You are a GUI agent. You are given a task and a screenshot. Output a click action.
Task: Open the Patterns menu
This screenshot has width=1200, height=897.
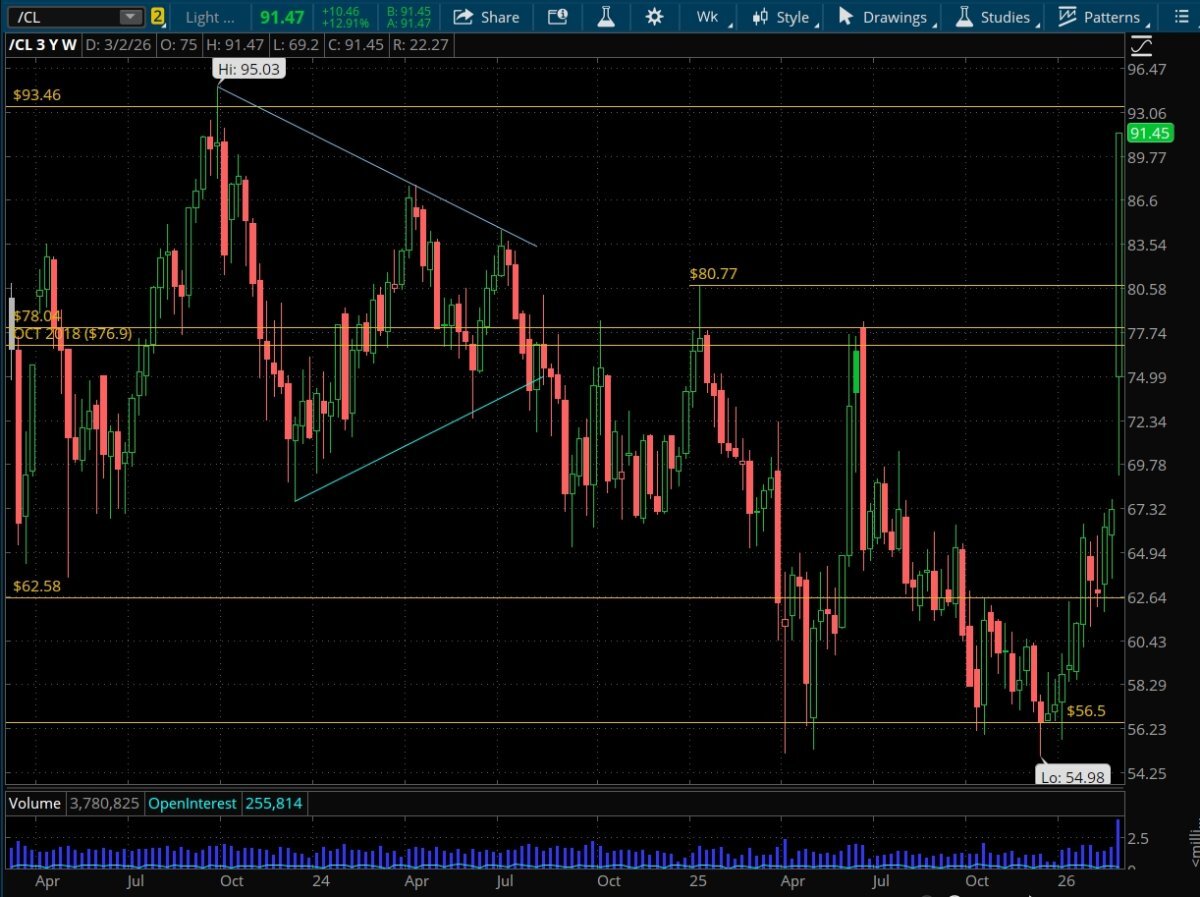pyautogui.click(x=1099, y=17)
